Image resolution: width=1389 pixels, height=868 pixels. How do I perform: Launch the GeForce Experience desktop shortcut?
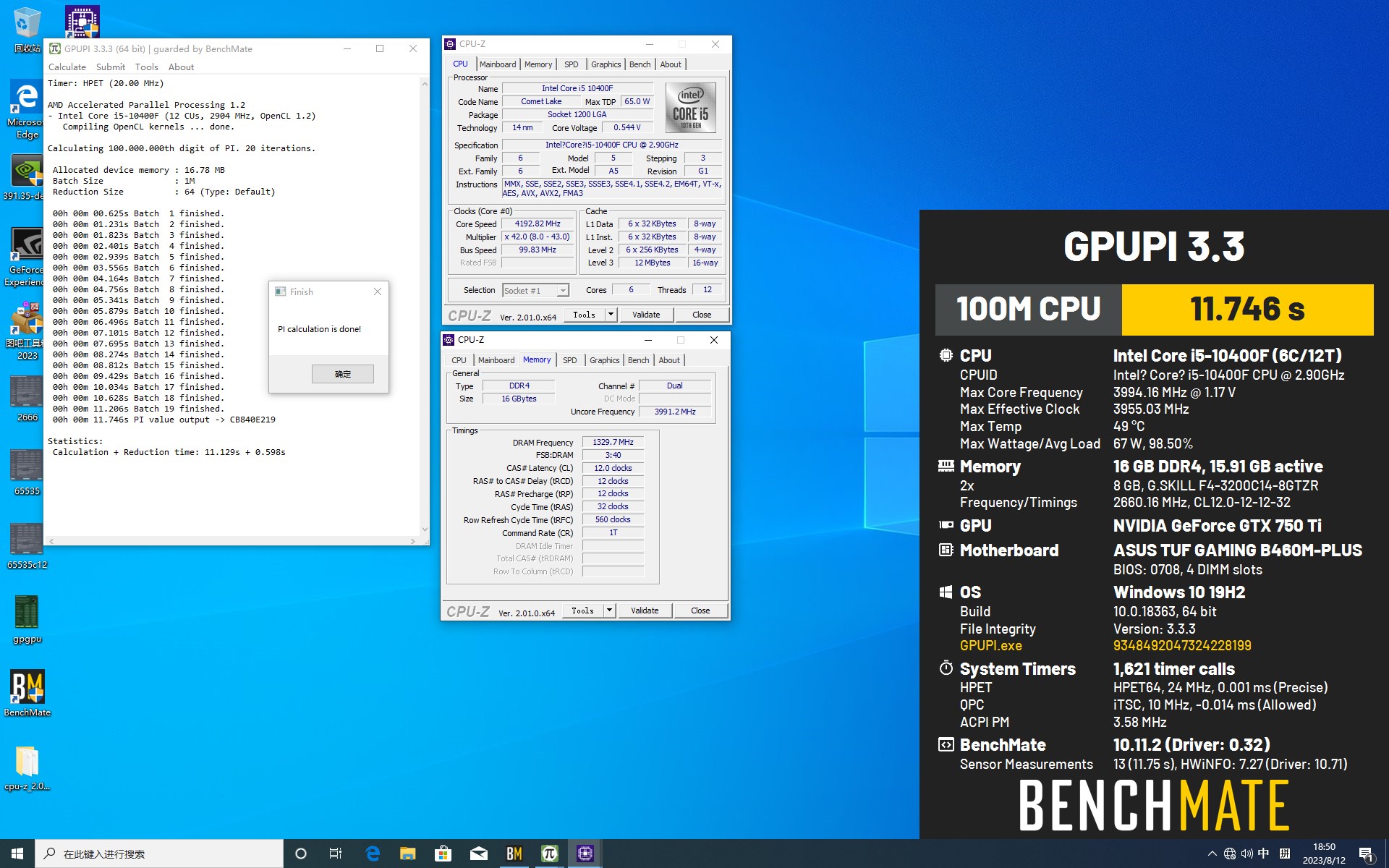coord(26,257)
